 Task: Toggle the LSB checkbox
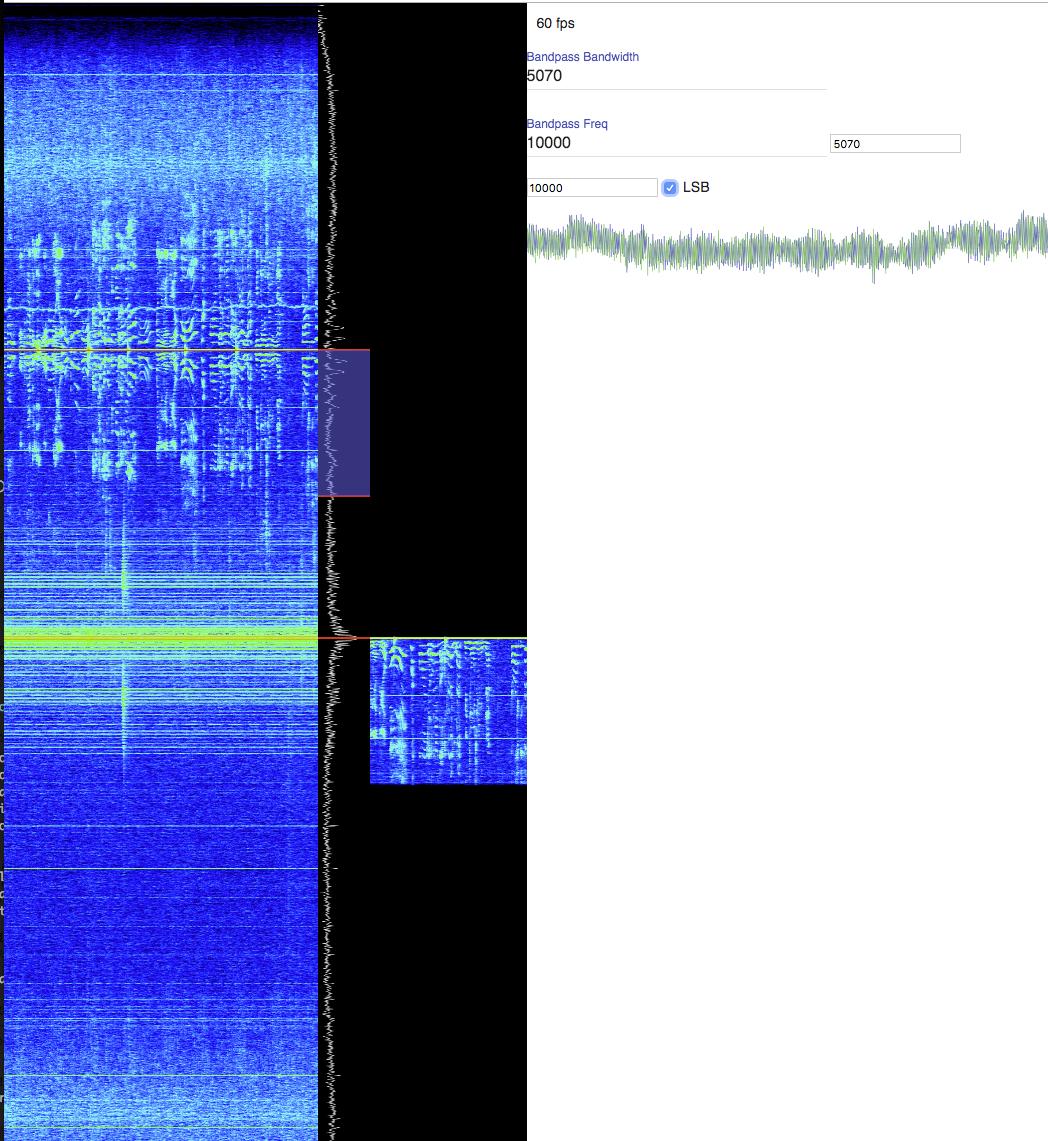tap(670, 188)
